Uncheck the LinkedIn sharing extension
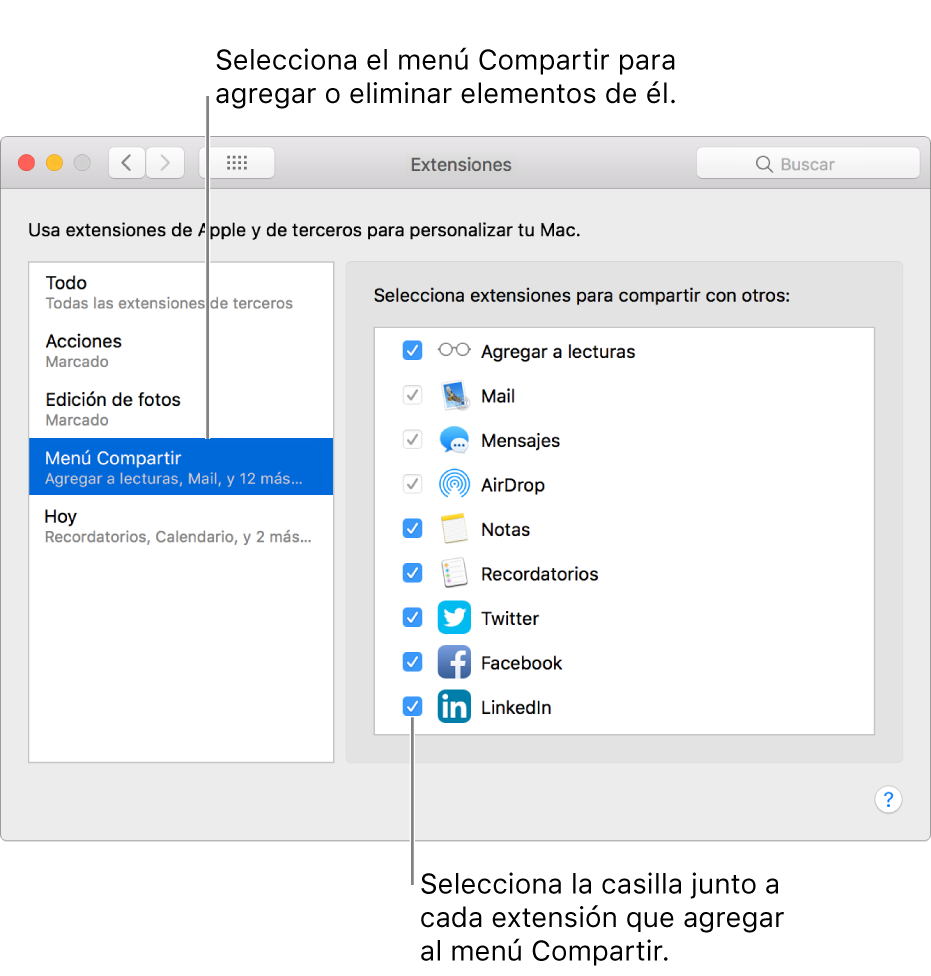The width and height of the screenshot is (931, 976). click(x=412, y=706)
